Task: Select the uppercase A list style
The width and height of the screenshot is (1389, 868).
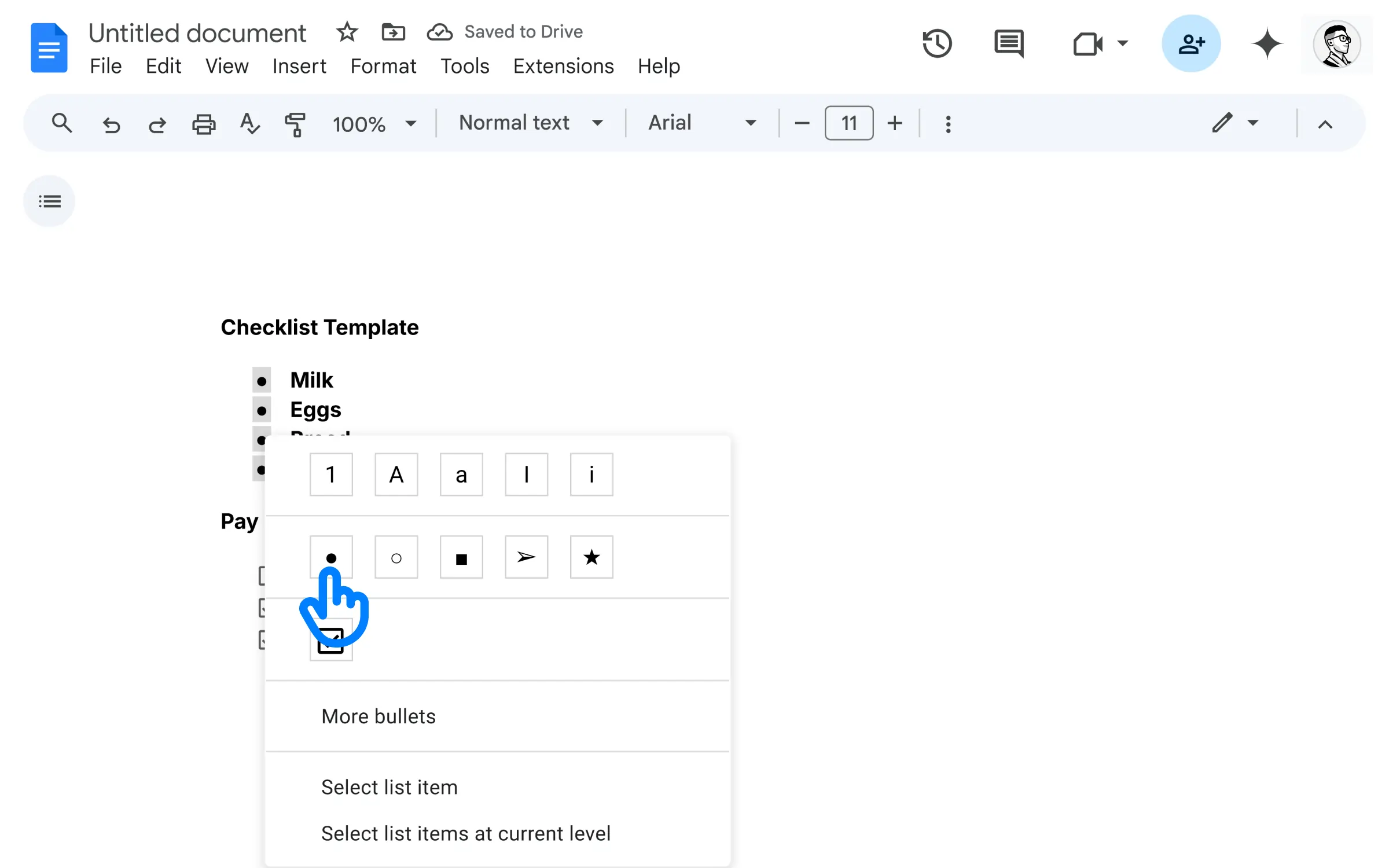Action: click(x=396, y=475)
